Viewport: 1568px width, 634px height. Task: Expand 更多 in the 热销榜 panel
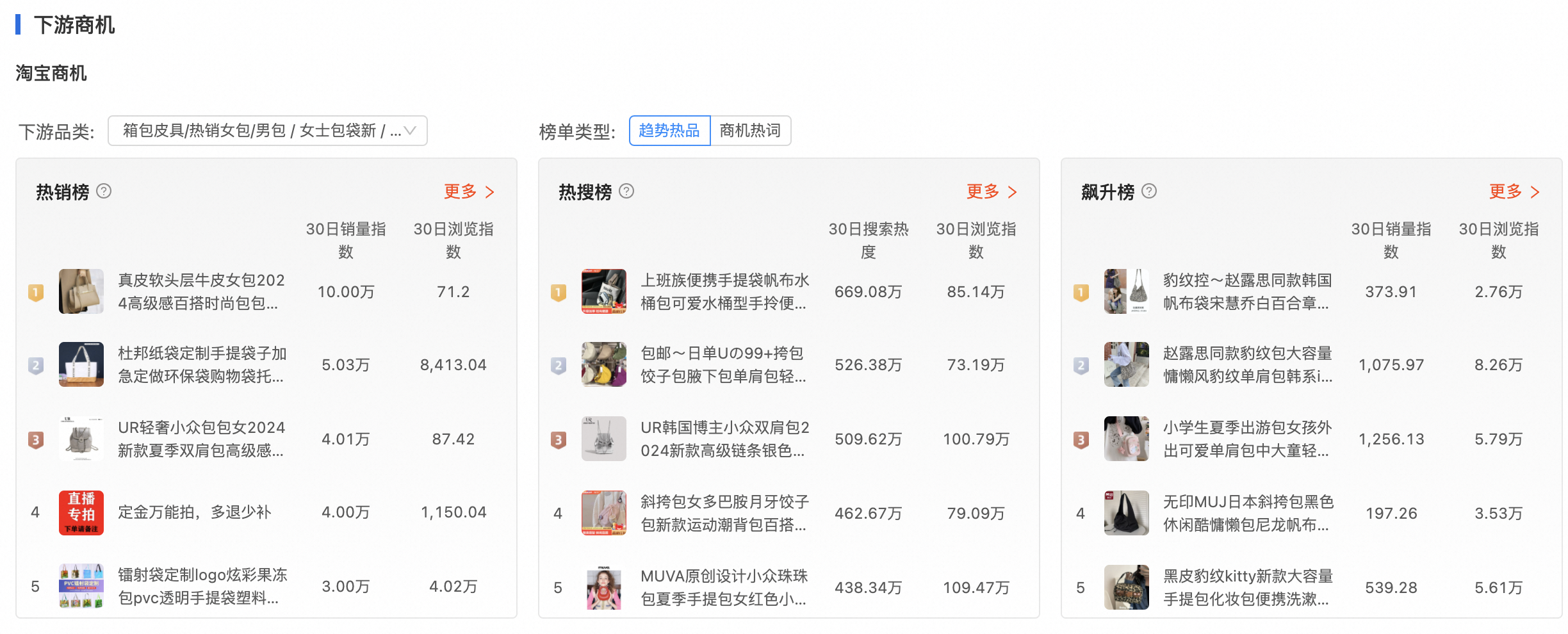point(469,191)
